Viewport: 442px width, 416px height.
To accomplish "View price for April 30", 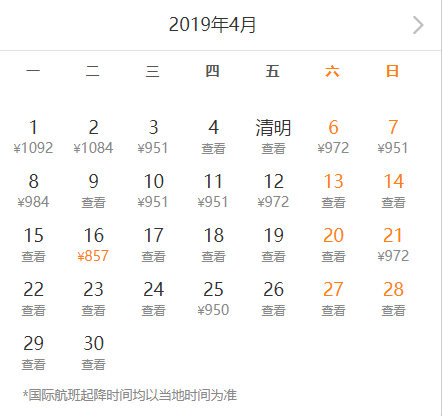I will [93, 353].
